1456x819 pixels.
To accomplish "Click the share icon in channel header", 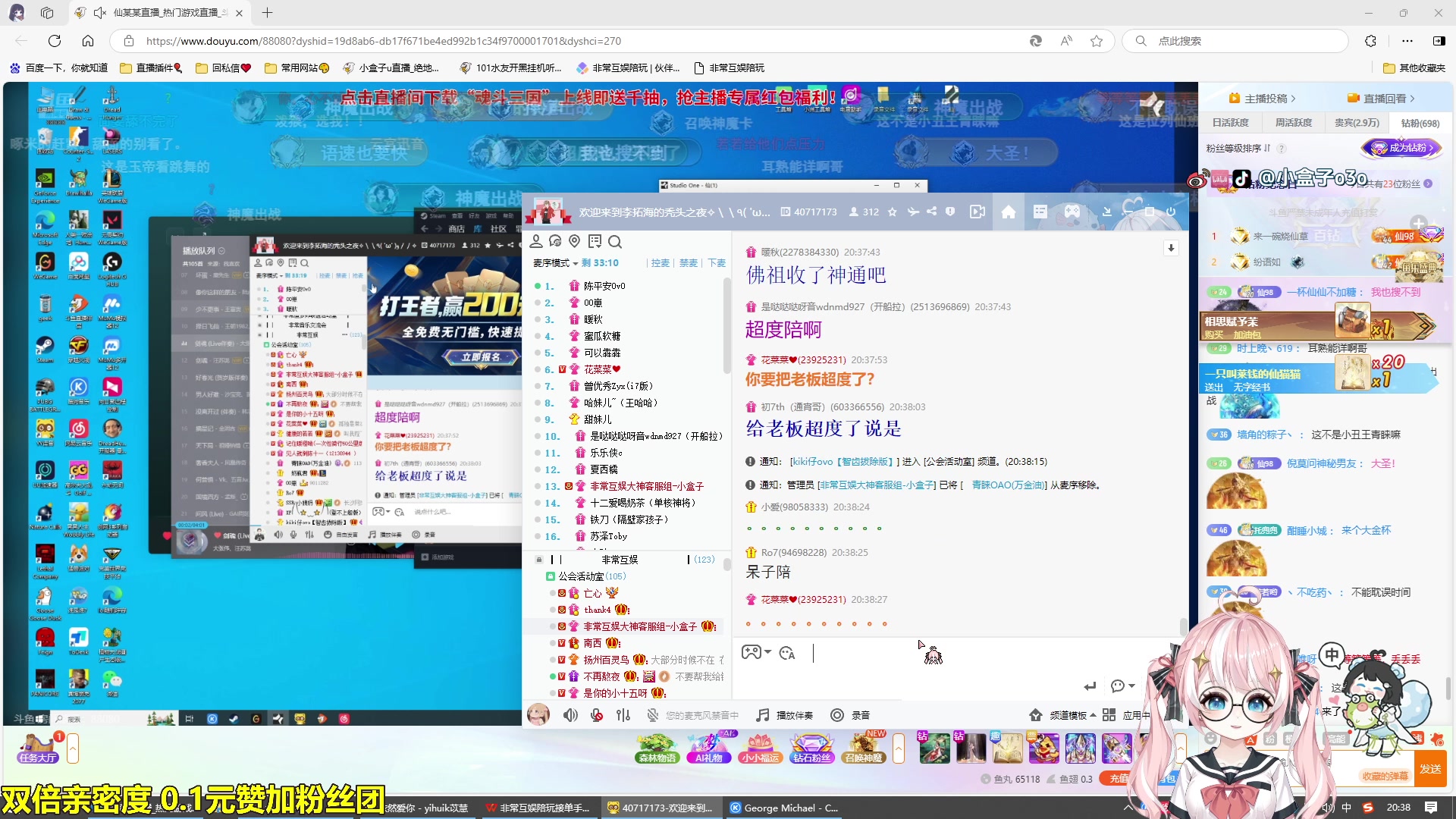I will click(x=931, y=212).
